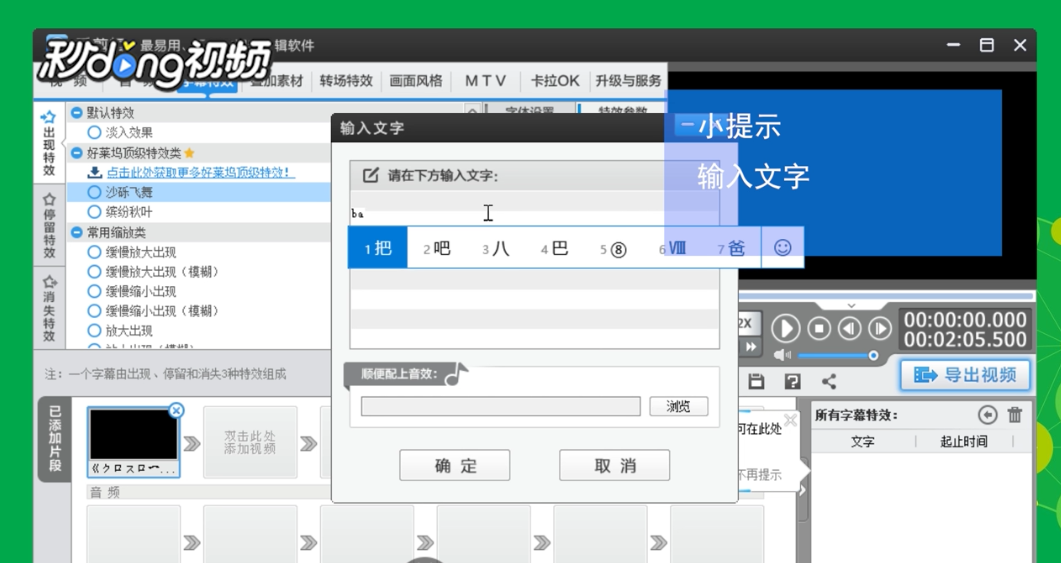
Task: Select 缓慢缩小出现 radio option
Action: point(95,291)
